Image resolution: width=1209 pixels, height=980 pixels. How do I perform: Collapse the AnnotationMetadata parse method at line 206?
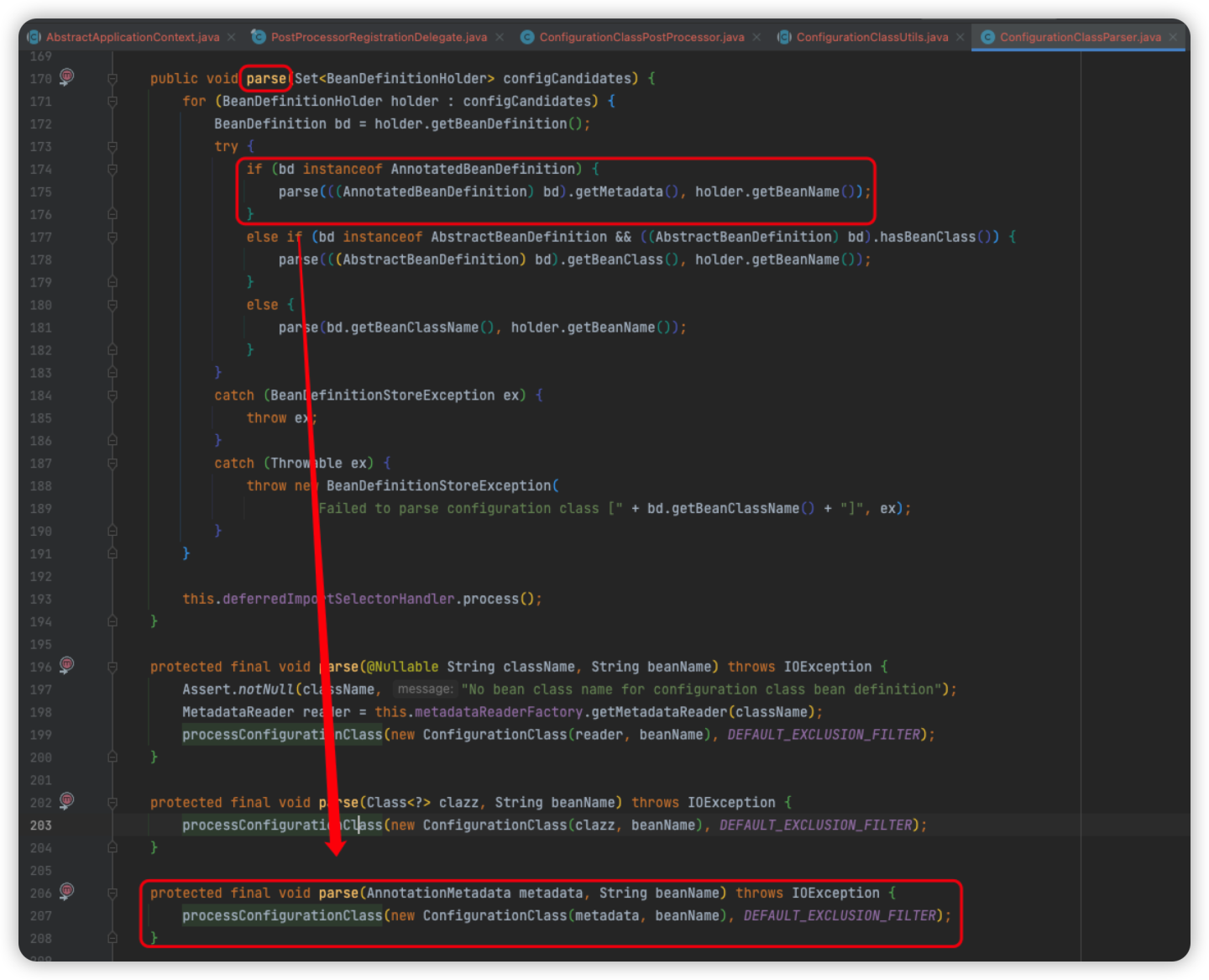(x=113, y=894)
